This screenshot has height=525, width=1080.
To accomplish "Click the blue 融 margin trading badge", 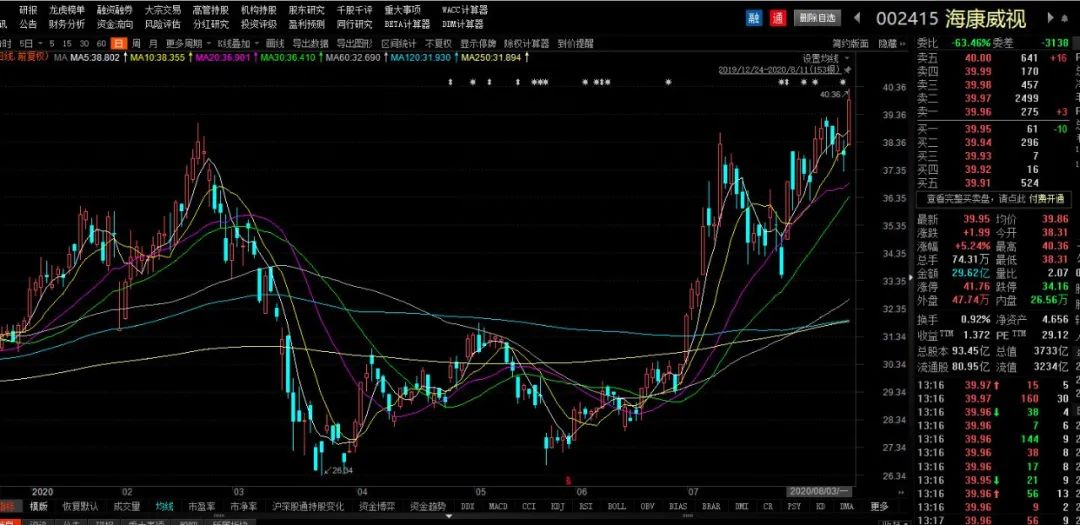I will coord(754,18).
